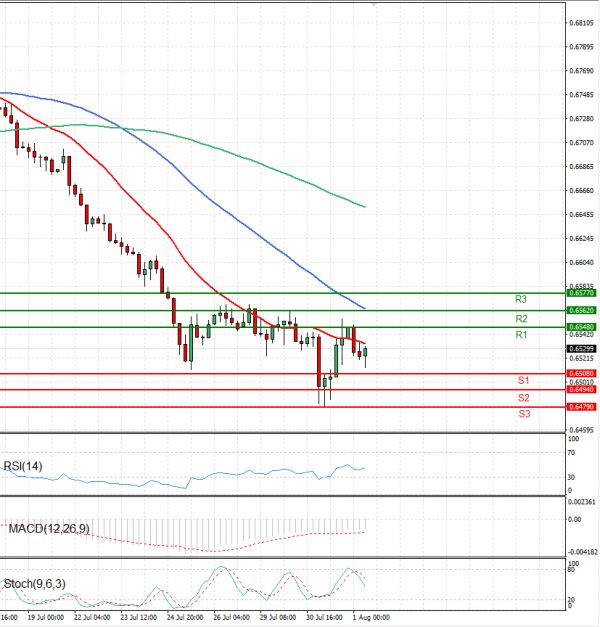Select the 0.65480 price tag
This screenshot has width=600, height=627.
click(x=582, y=327)
